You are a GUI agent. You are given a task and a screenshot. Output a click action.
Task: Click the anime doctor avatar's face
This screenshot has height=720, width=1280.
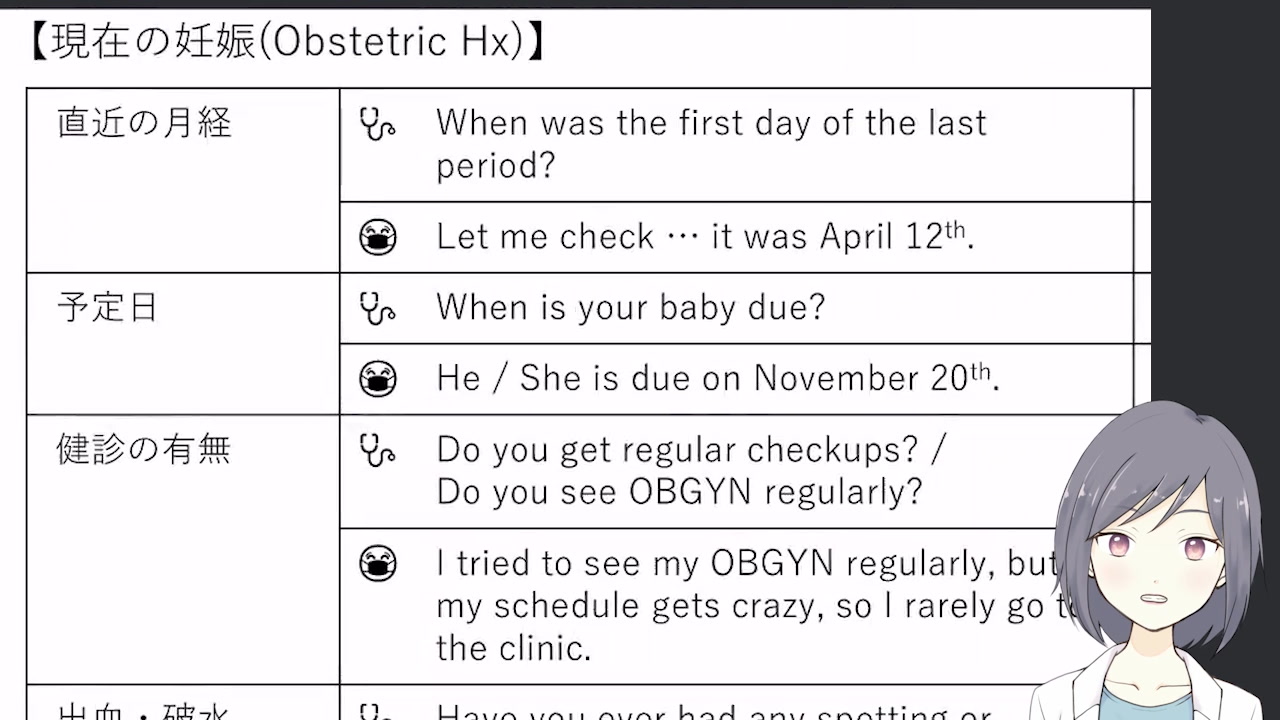(x=1160, y=560)
